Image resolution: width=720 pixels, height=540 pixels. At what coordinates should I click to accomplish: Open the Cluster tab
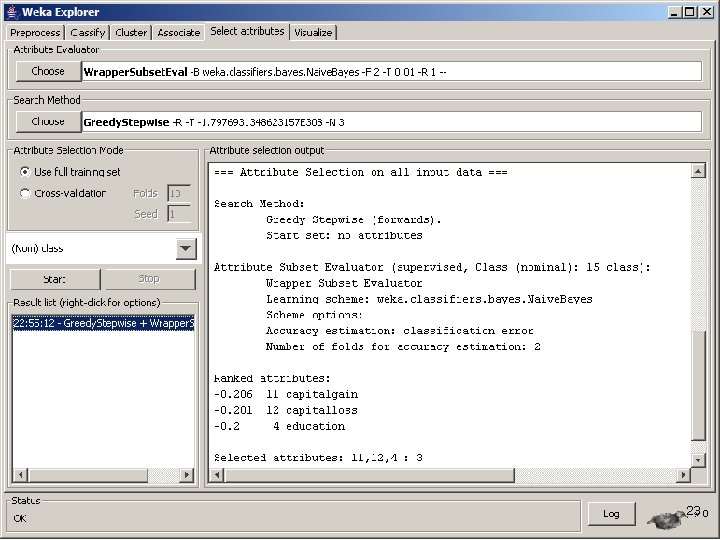click(x=131, y=33)
